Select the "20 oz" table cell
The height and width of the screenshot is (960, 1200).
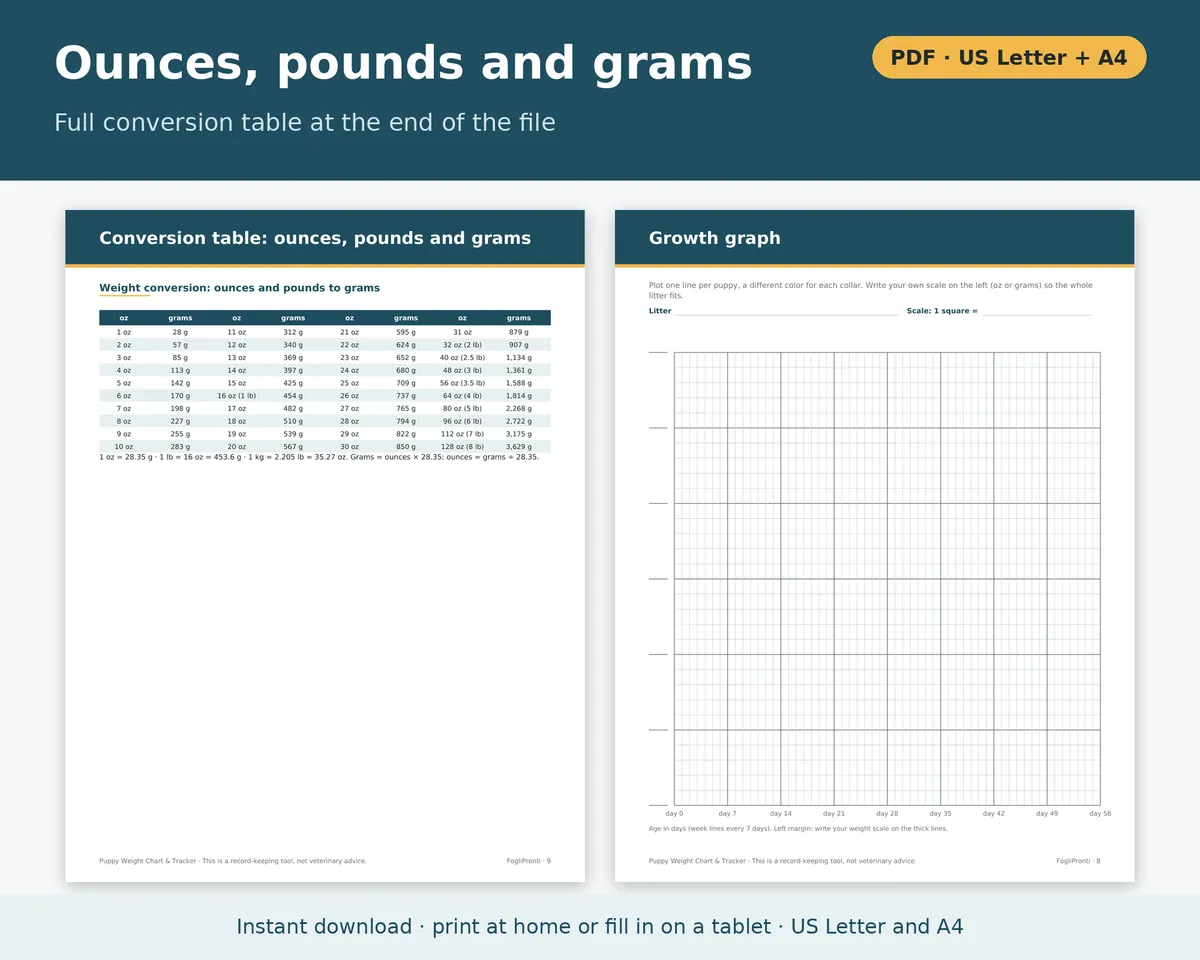coord(237,447)
